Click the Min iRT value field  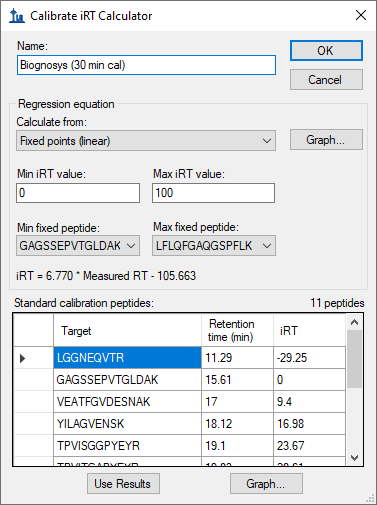[x=78, y=193]
